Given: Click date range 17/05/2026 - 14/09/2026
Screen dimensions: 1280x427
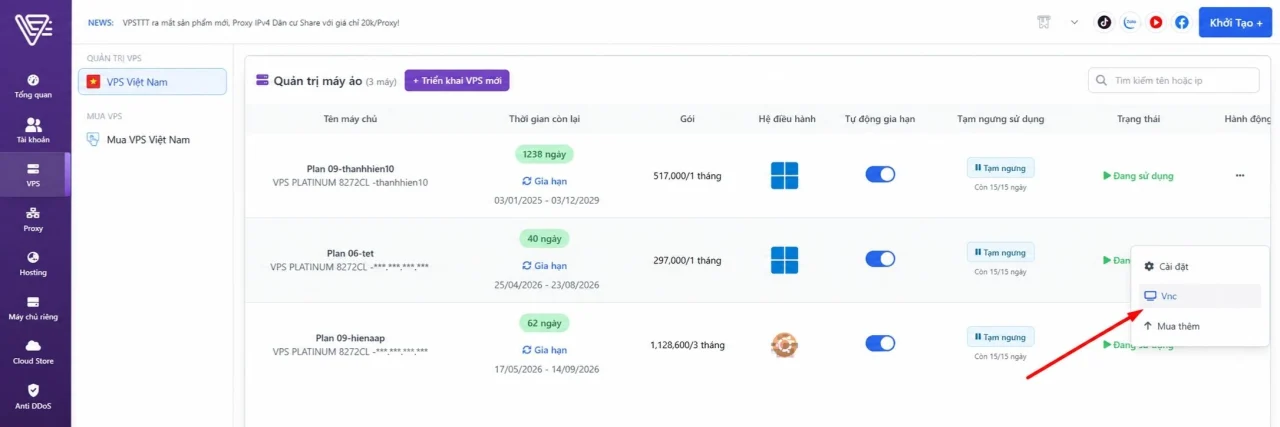Looking at the screenshot, I should pos(545,370).
